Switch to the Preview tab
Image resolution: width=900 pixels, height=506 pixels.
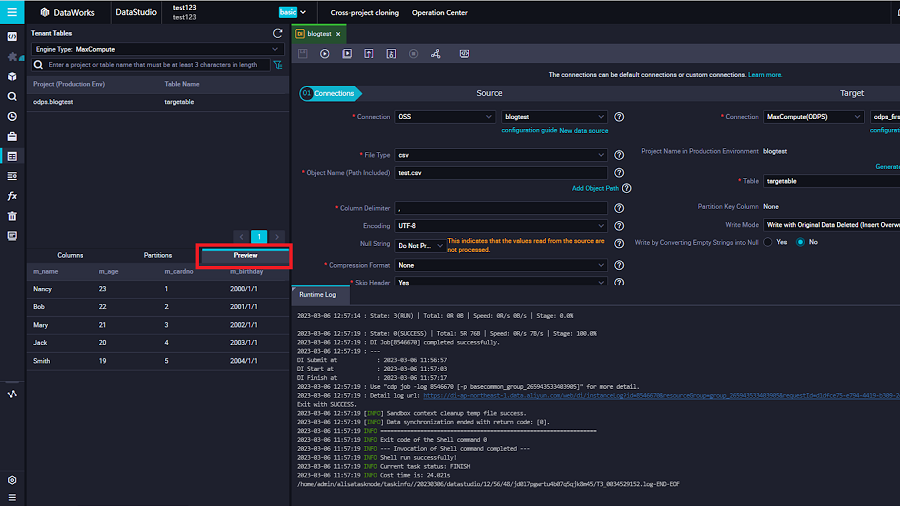point(245,256)
